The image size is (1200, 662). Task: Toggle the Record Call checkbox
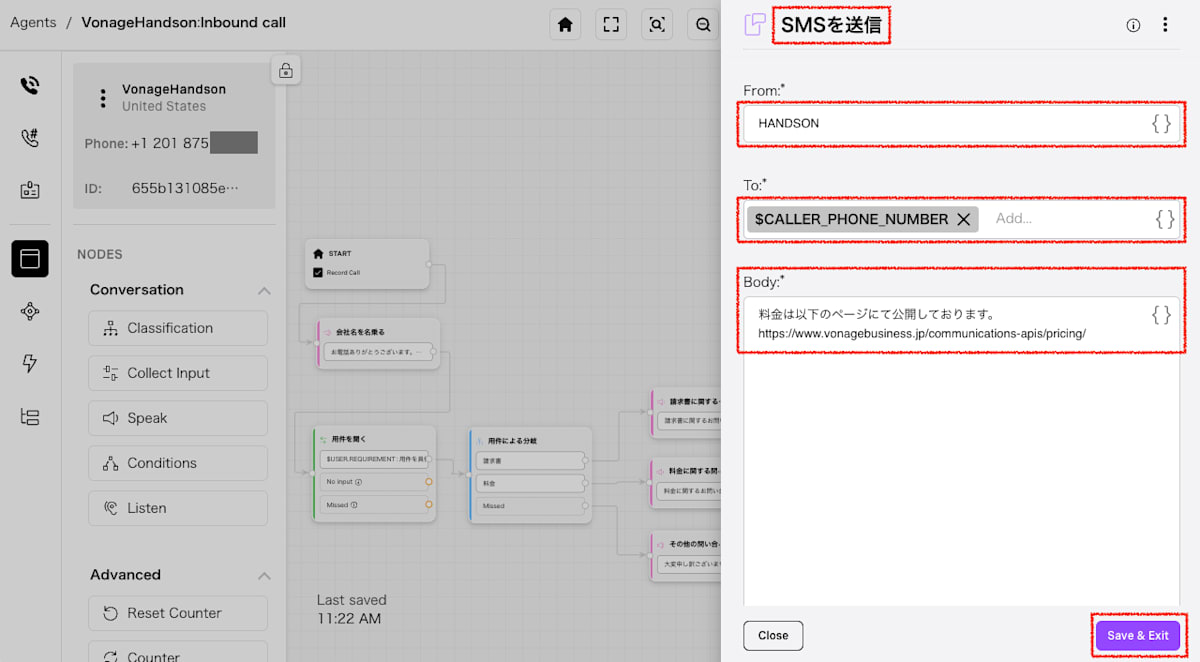coord(318,272)
